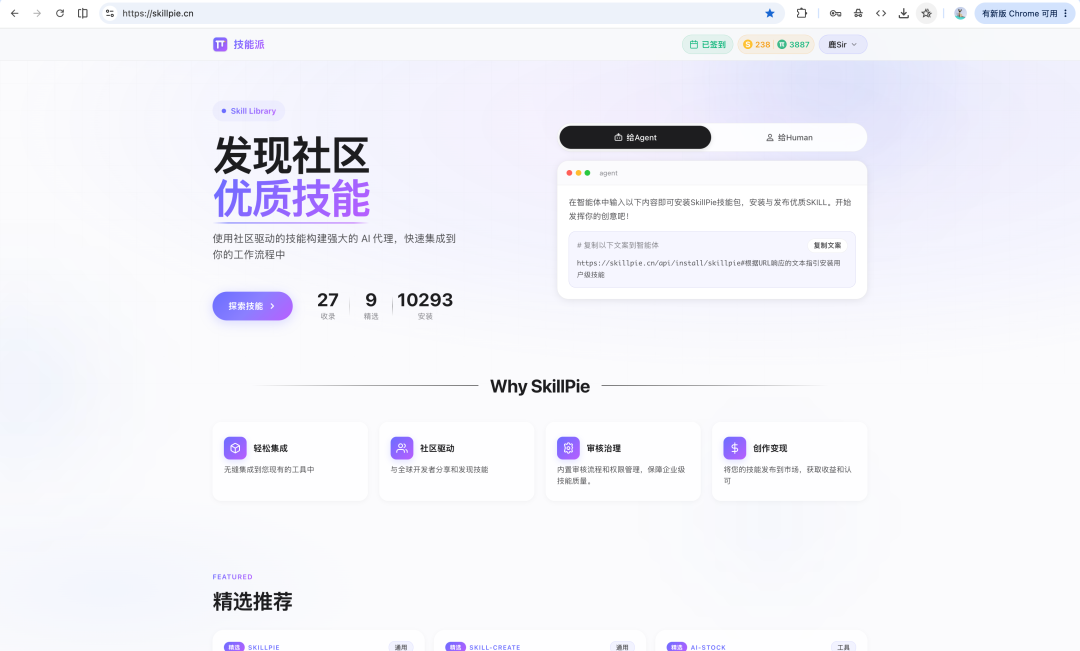Click the SKILL-CREATE card title

pyautogui.click(x=495, y=648)
